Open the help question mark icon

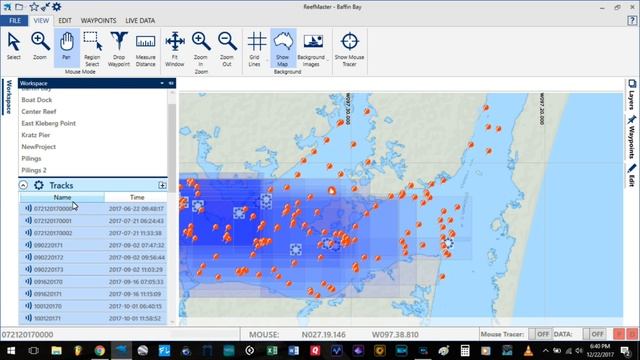click(x=632, y=20)
